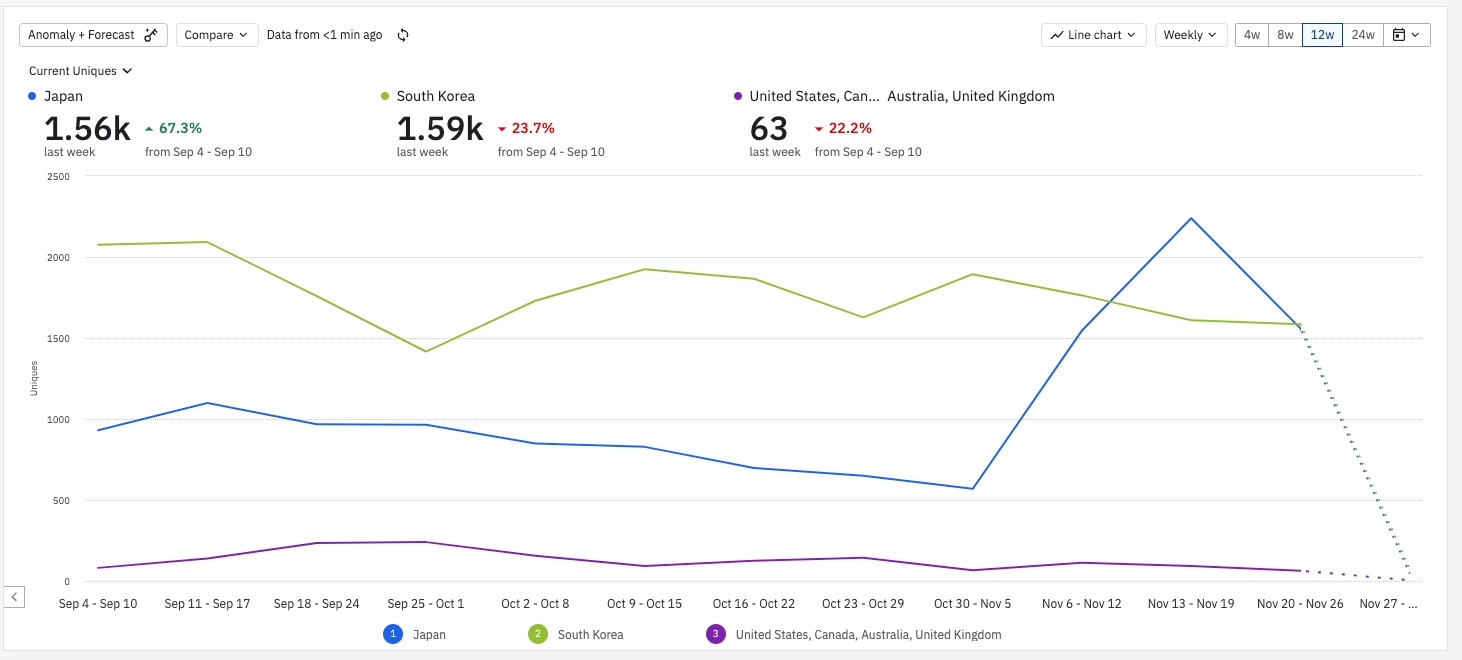This screenshot has width=1462, height=660.
Task: Select the 4w time range
Action: coord(1251,35)
